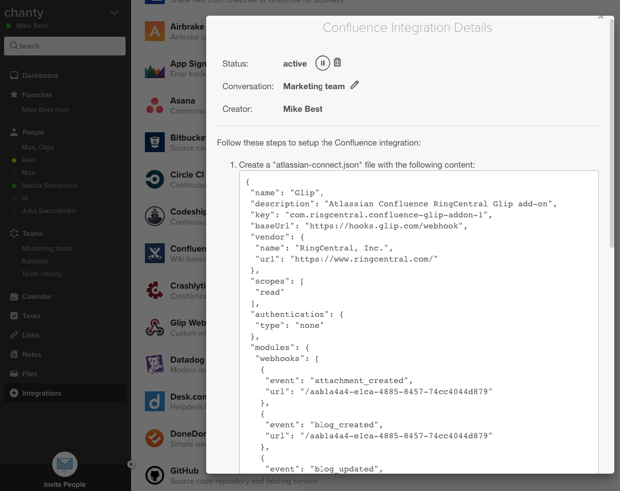Click the GitHub integration name

(184, 471)
